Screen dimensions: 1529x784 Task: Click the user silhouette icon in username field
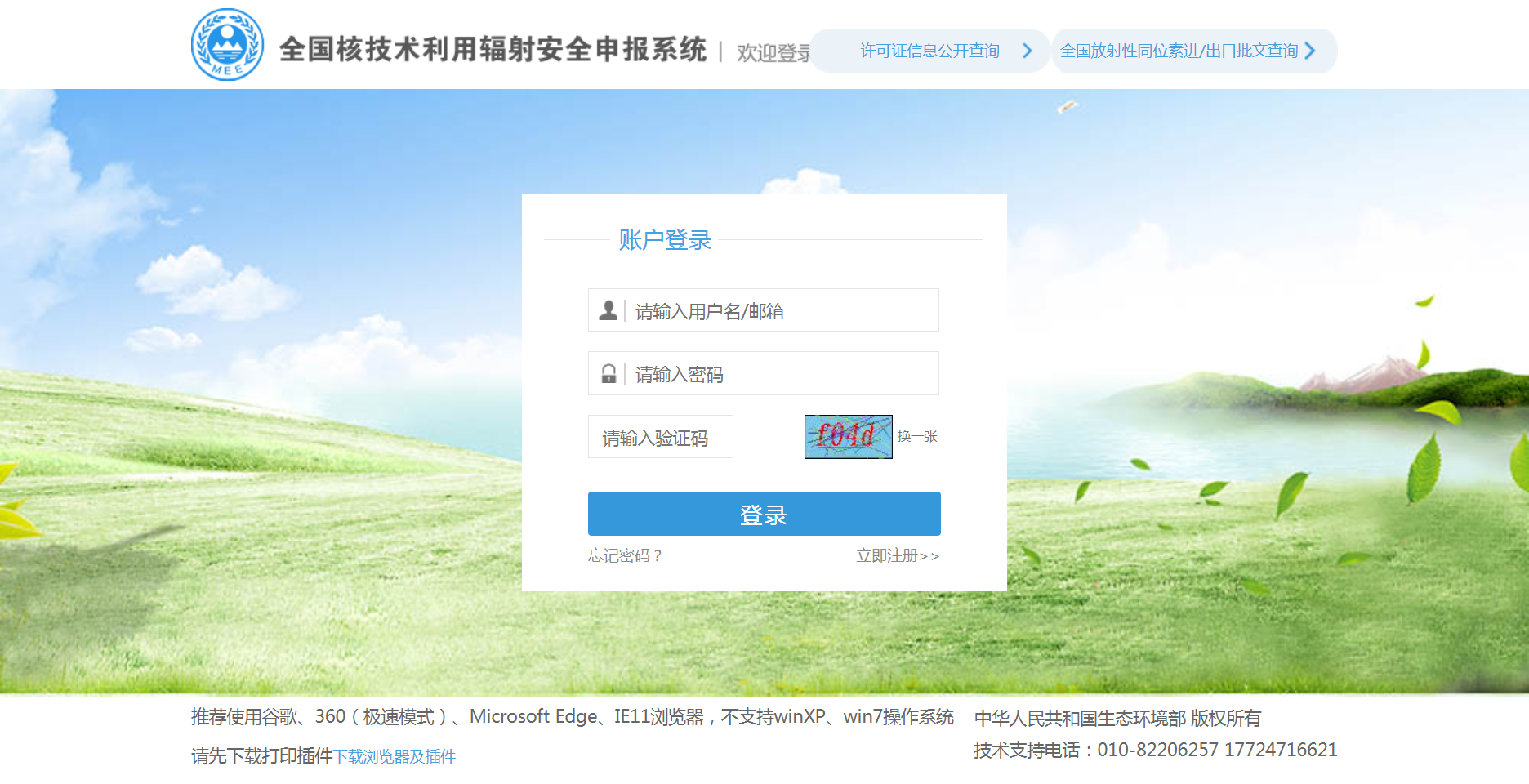pyautogui.click(x=608, y=310)
